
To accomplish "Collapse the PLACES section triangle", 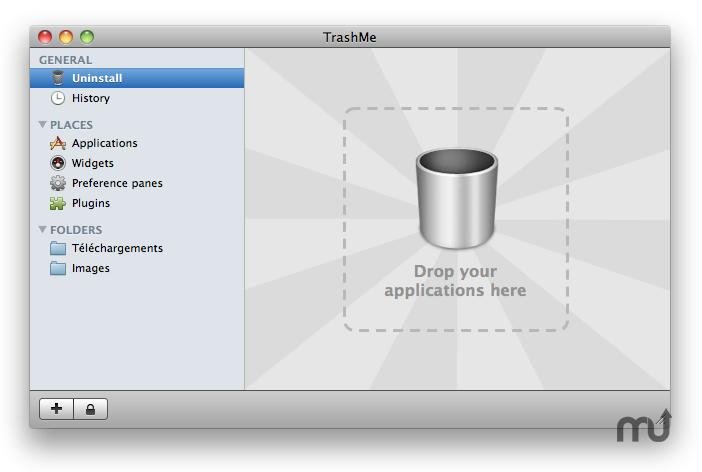I will pos(43,124).
